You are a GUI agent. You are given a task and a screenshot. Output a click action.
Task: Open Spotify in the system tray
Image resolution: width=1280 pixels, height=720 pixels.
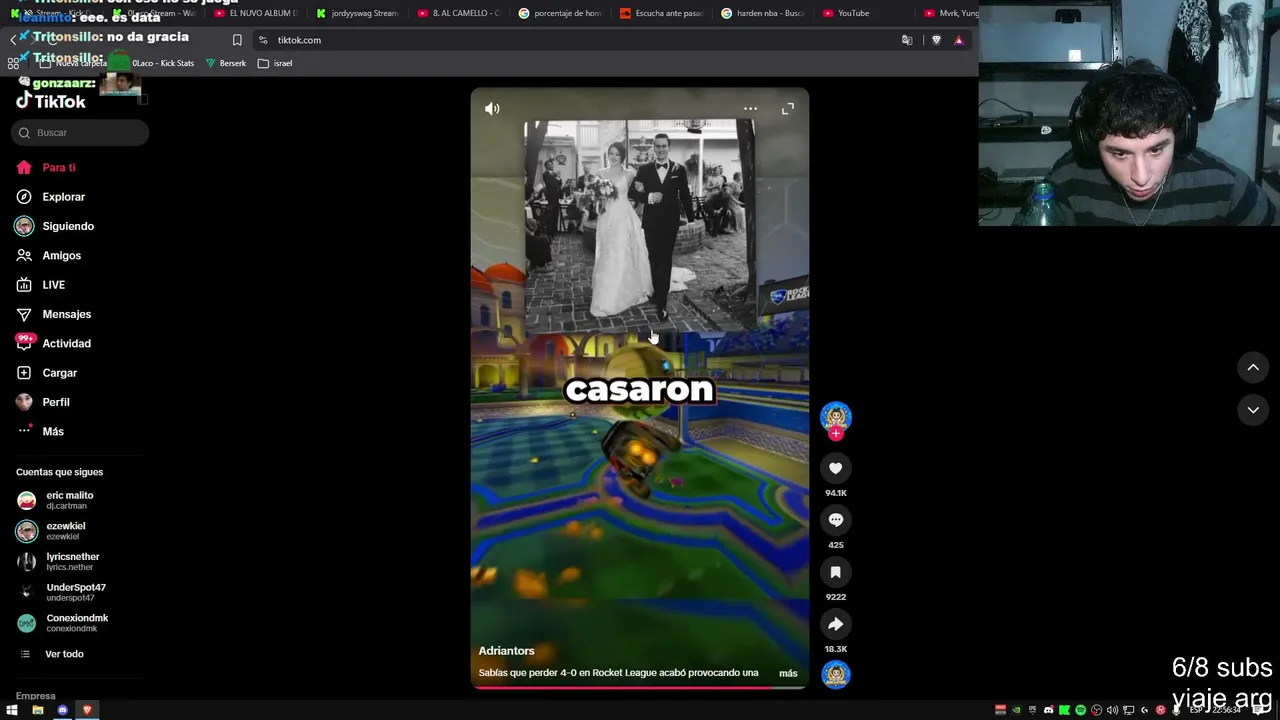[x=1080, y=710]
